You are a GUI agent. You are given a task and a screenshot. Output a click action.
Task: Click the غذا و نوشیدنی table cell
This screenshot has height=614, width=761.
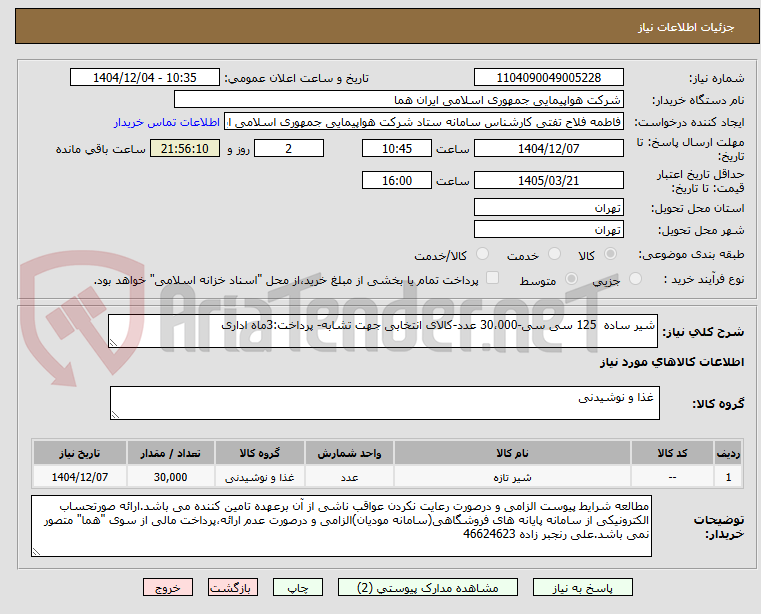tap(260, 477)
